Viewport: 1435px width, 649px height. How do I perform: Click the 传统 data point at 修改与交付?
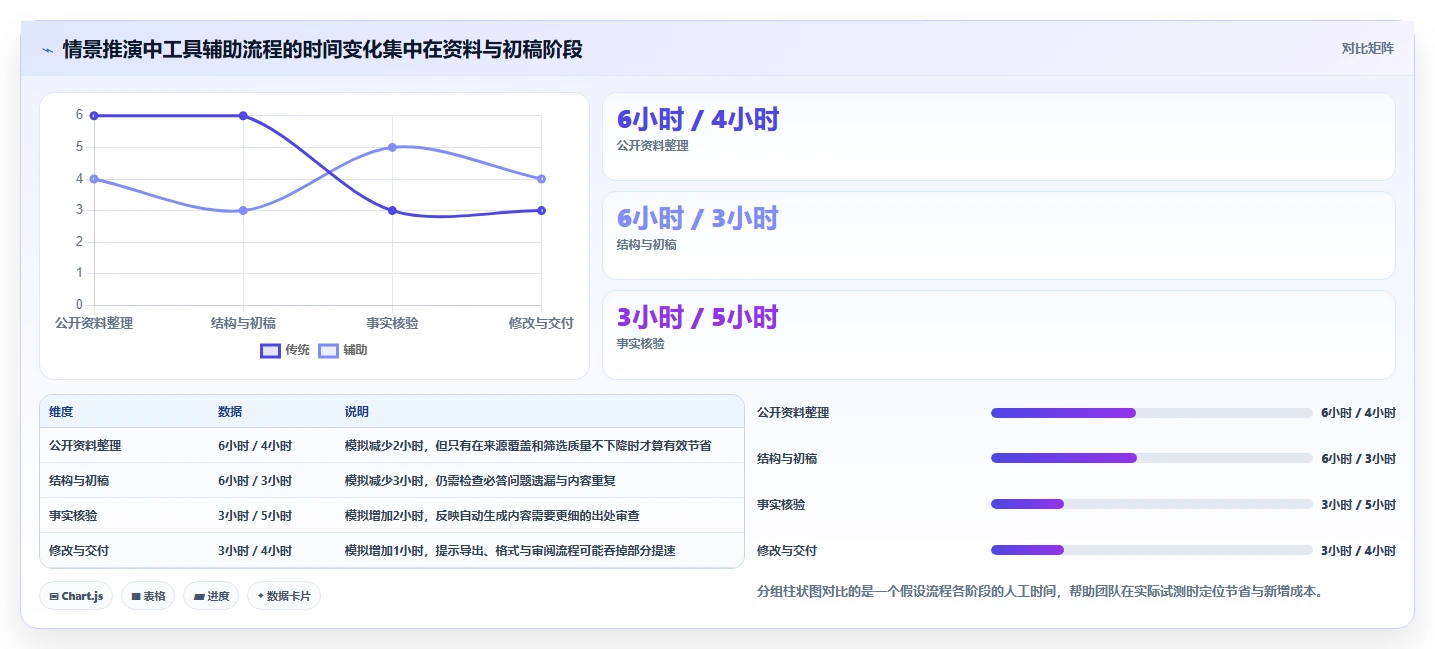pos(541,210)
